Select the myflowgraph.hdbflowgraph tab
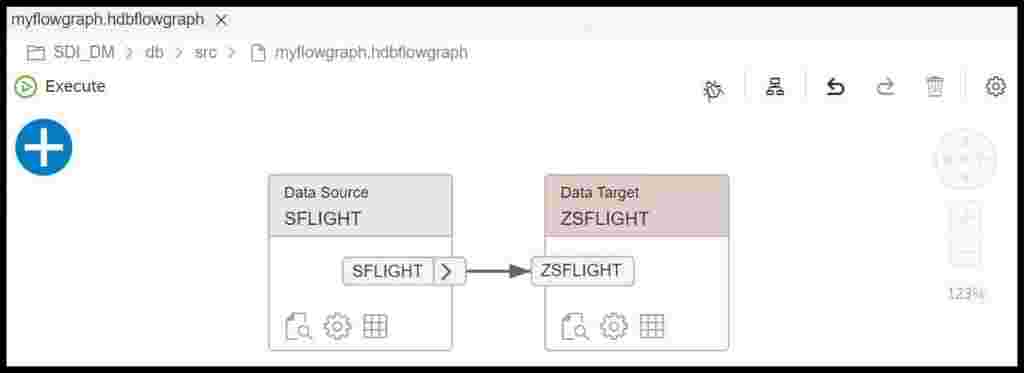 108,20
